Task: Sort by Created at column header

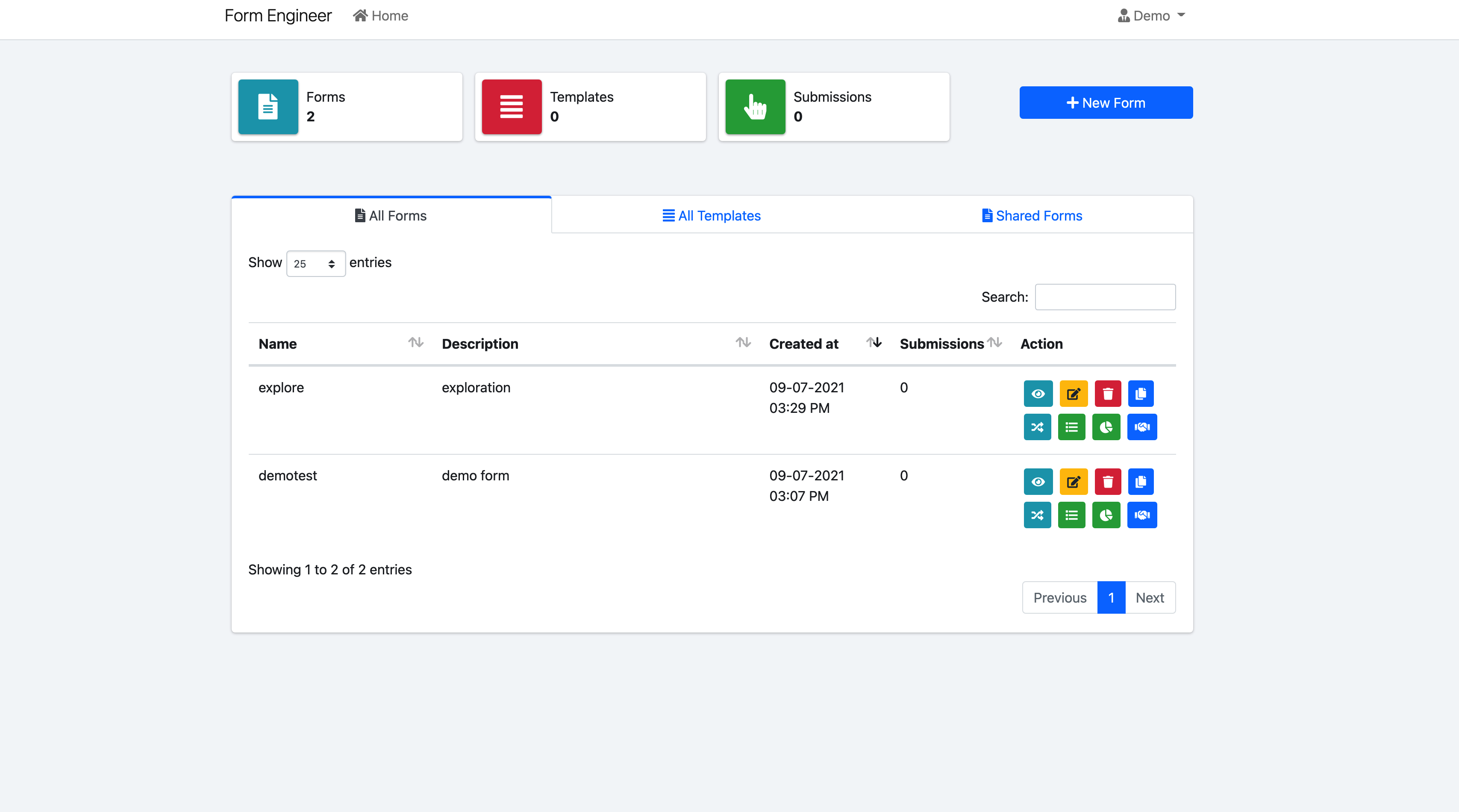Action: click(x=803, y=344)
